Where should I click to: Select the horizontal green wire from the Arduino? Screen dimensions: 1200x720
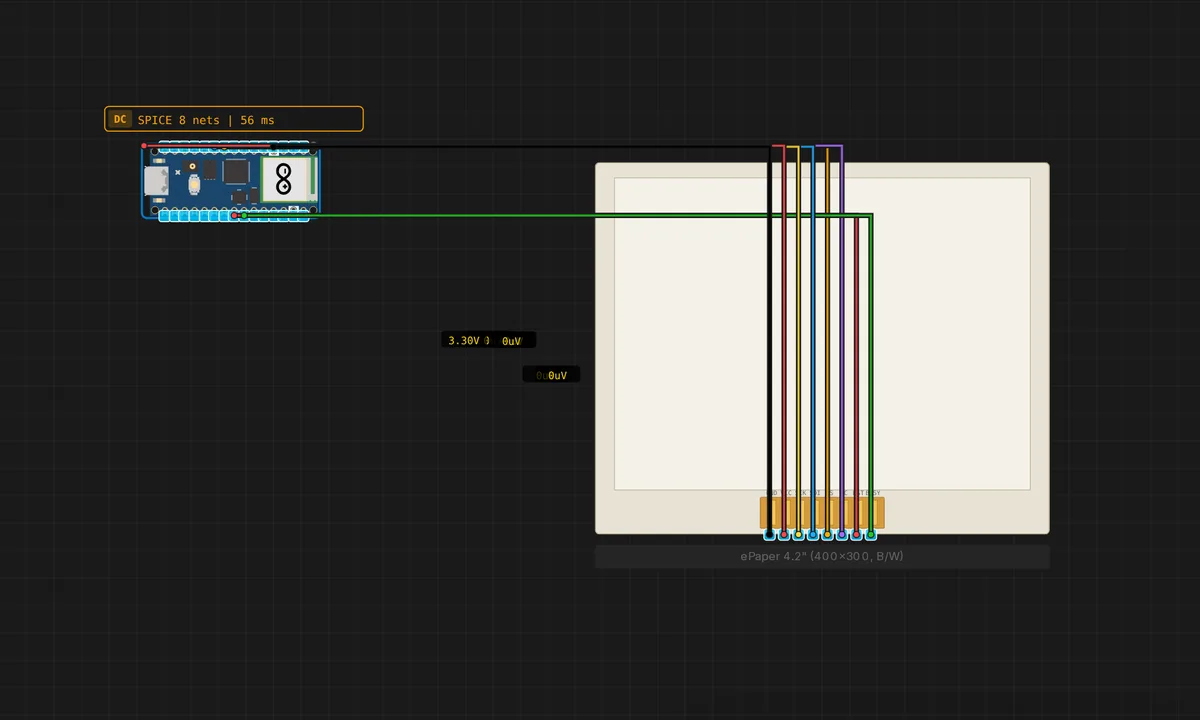click(556, 215)
